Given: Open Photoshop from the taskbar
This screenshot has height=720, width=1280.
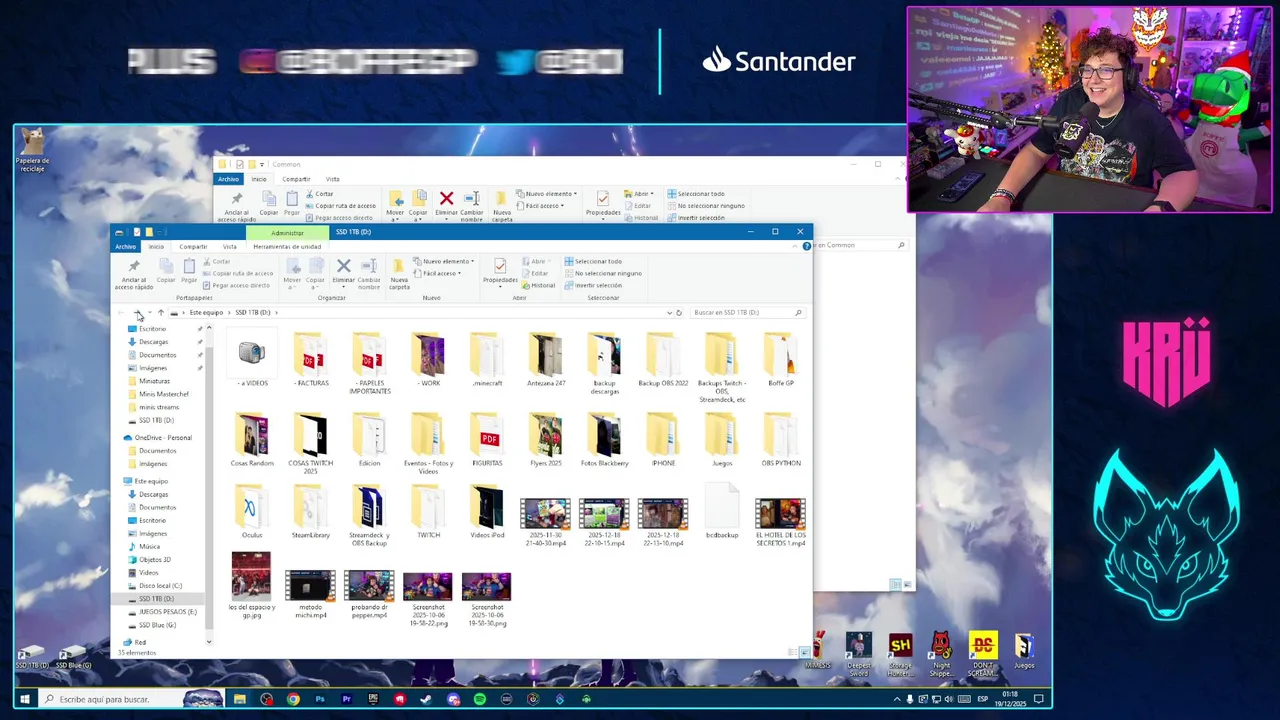Looking at the screenshot, I should [x=320, y=699].
